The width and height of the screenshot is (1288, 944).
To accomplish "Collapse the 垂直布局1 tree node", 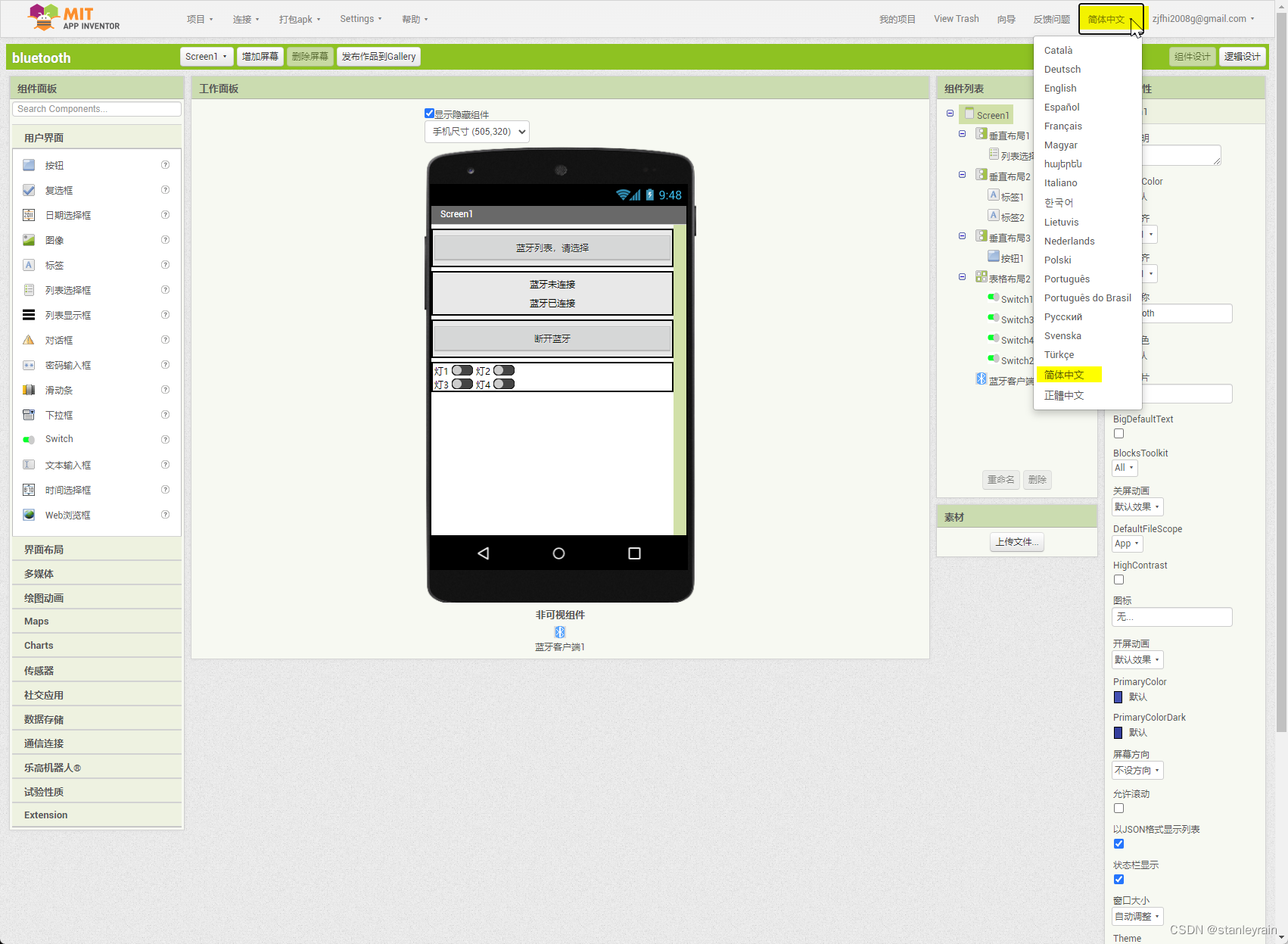I will coord(962,134).
